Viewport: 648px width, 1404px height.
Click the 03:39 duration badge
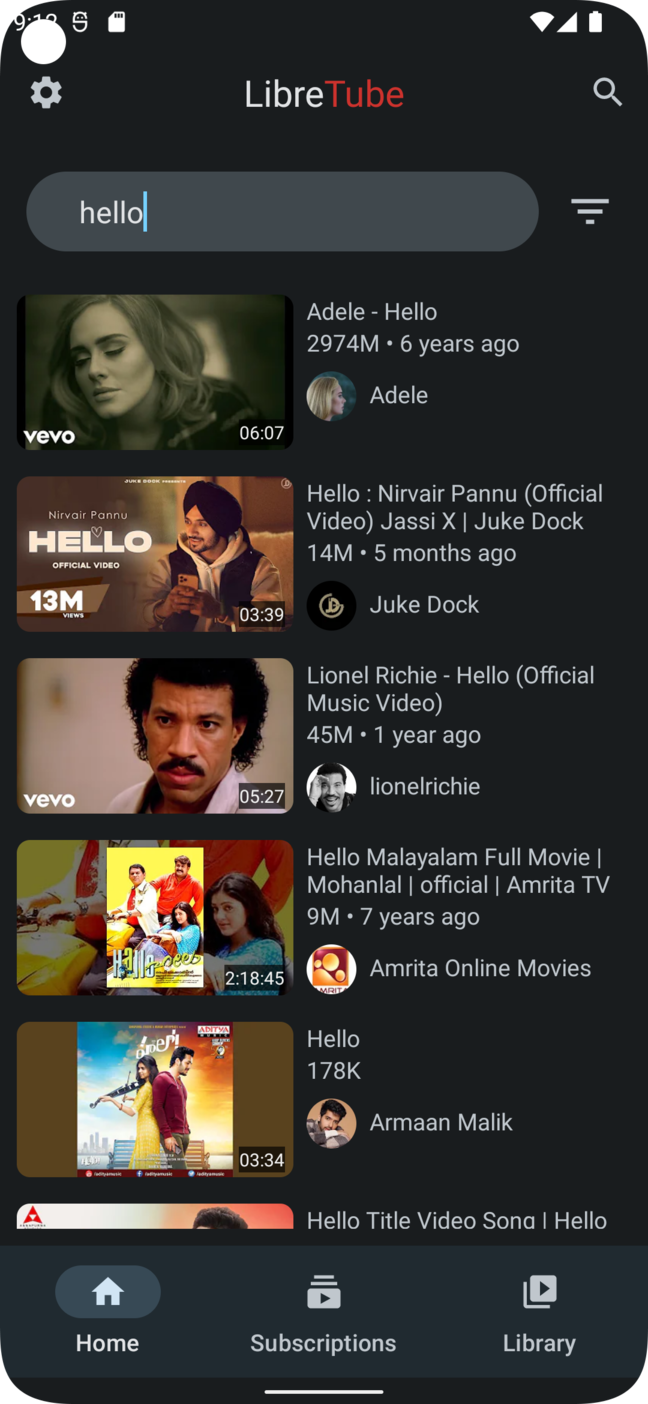pyautogui.click(x=262, y=615)
